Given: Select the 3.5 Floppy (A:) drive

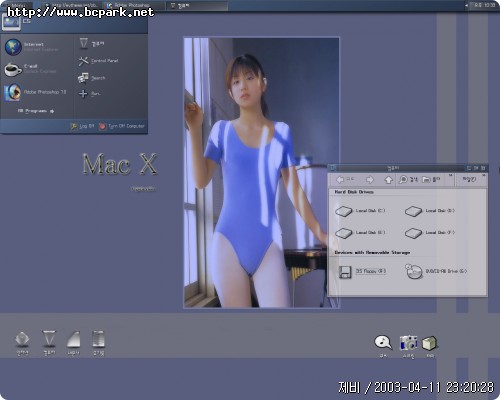Looking at the screenshot, I should pyautogui.click(x=362, y=271).
